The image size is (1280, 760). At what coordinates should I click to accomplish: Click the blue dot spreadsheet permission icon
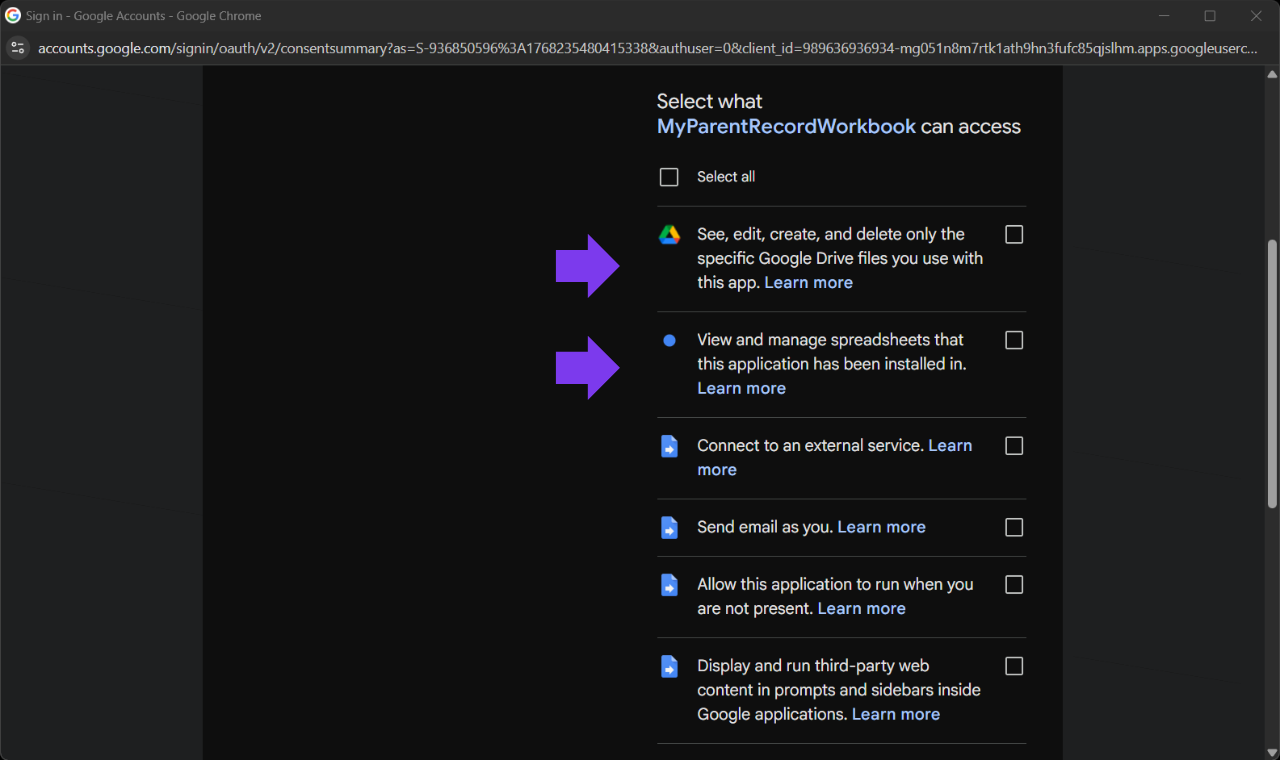click(669, 340)
